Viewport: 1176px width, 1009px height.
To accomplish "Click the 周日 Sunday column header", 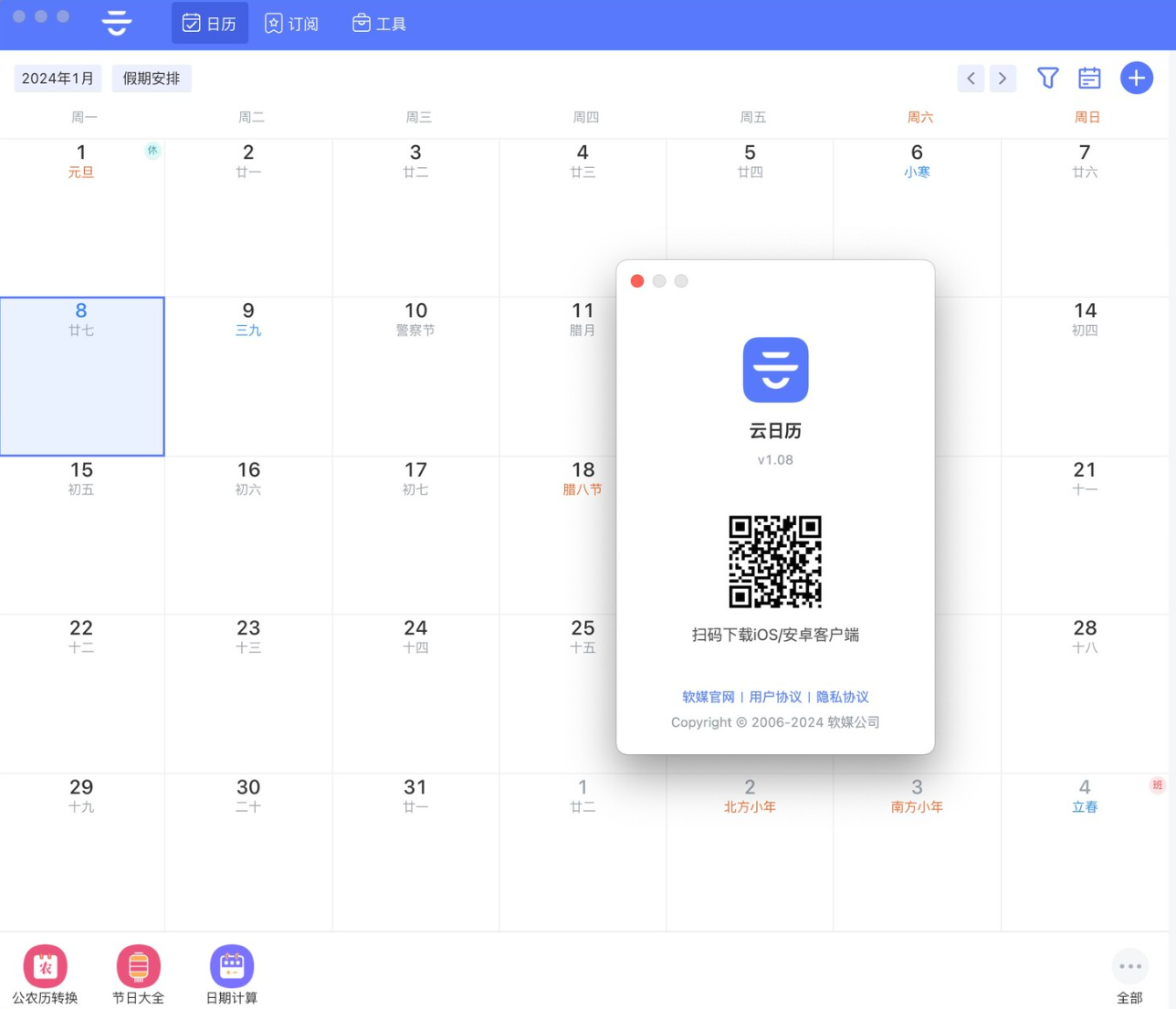I will (x=1087, y=117).
